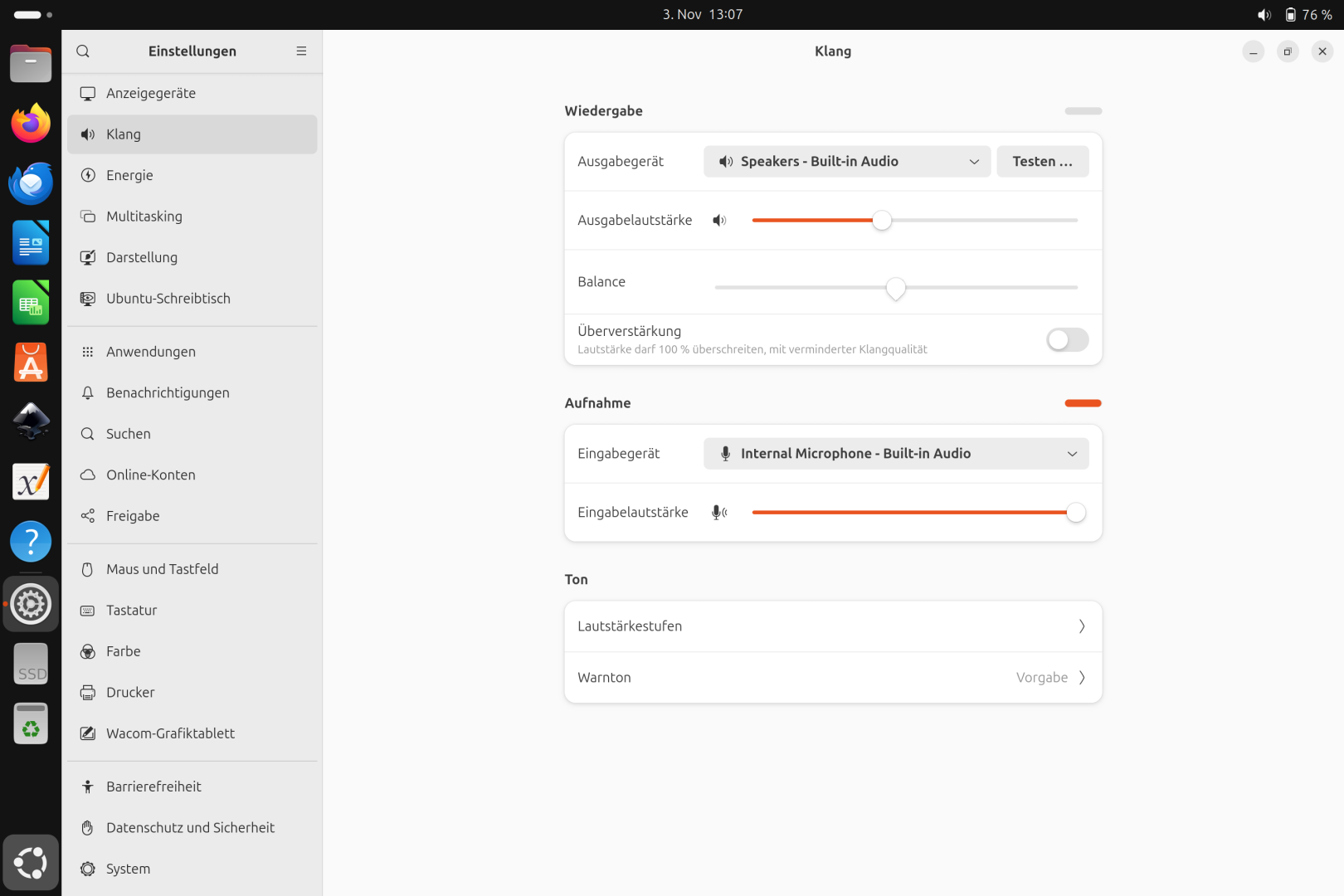
Task: Click on the Ausgabelautstärke slider
Action: tap(915, 221)
